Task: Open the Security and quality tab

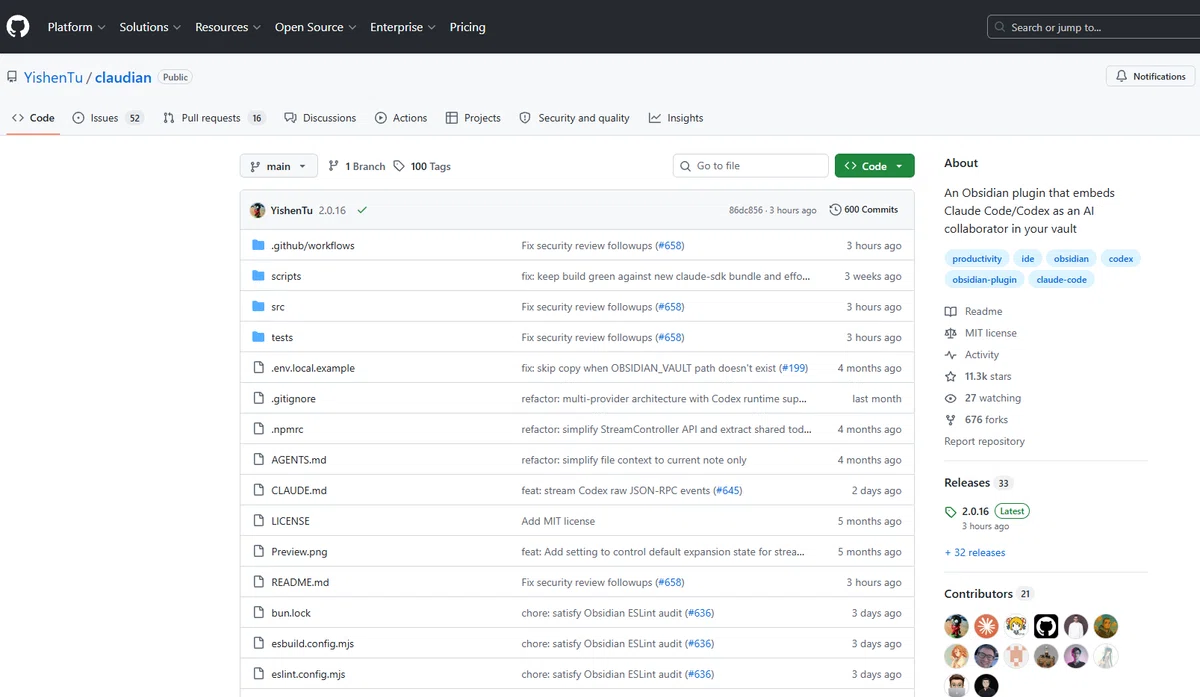Action: point(574,118)
